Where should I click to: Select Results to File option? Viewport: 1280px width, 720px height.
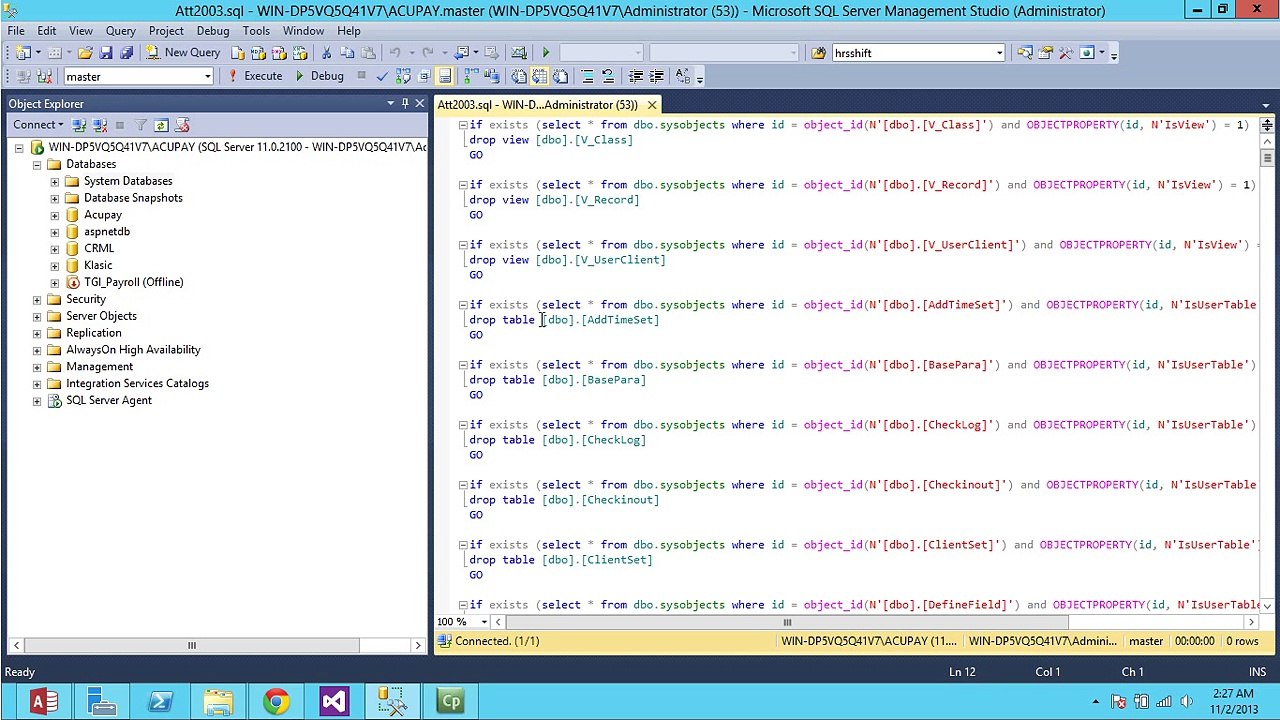click(x=560, y=76)
